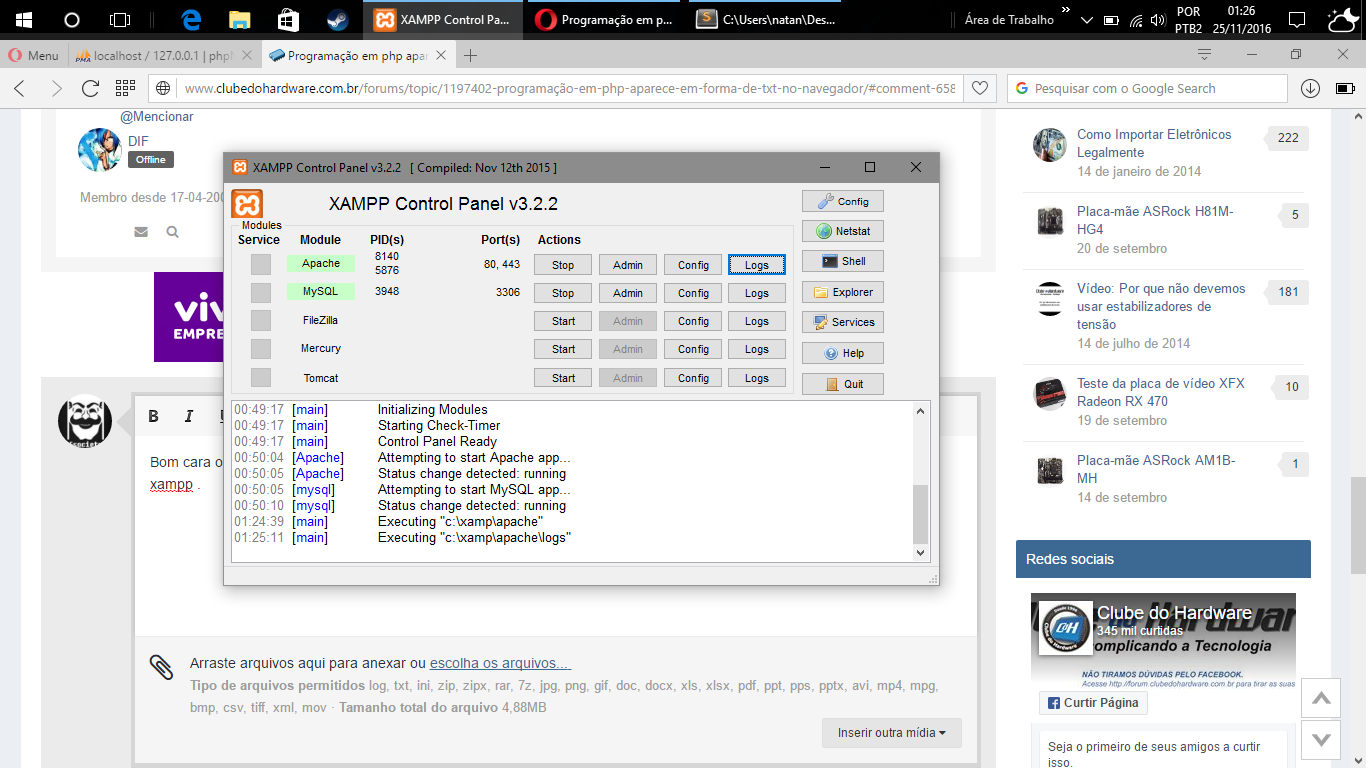Click the scroll-to-bottom arrow button
The height and width of the screenshot is (768, 1366).
pyautogui.click(x=1321, y=739)
